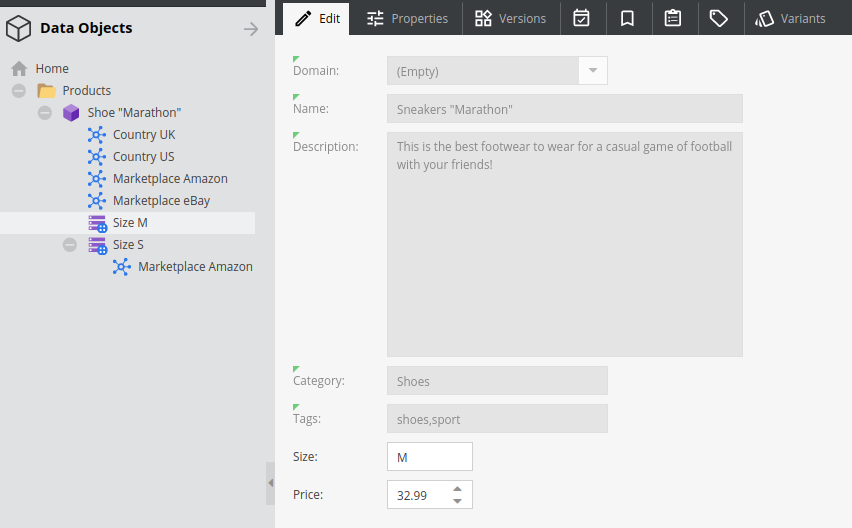The image size is (852, 528).
Task: Click the Price number field
Action: [430, 495]
